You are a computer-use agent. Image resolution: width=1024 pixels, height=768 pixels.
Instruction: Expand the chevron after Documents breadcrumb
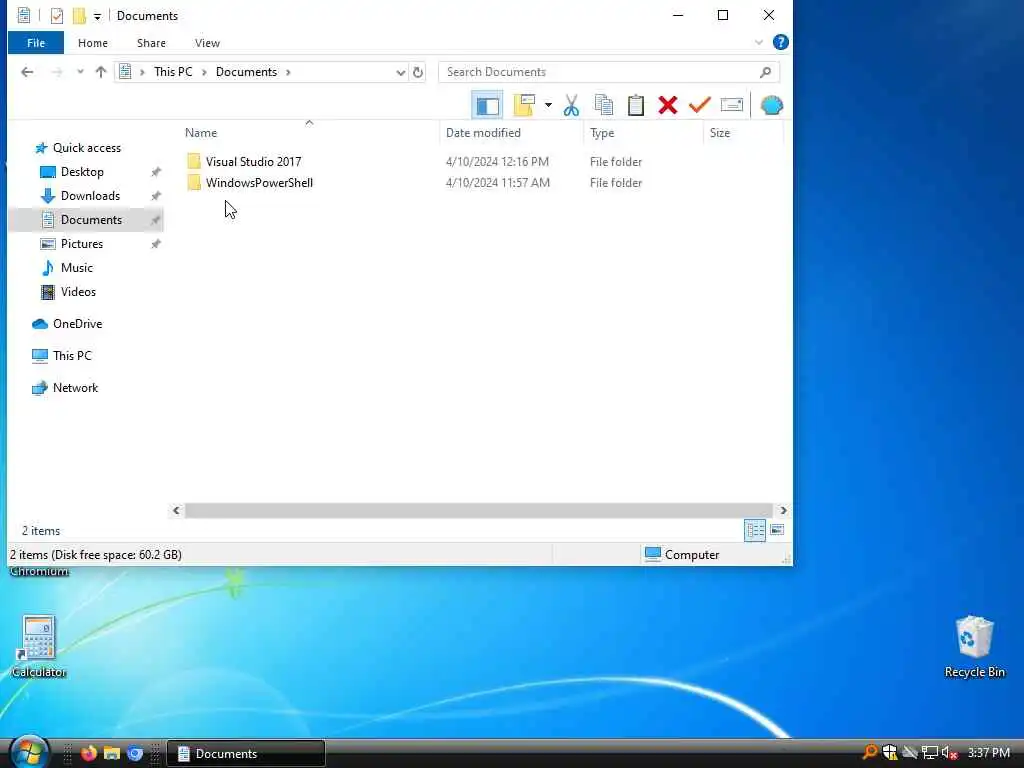288,72
